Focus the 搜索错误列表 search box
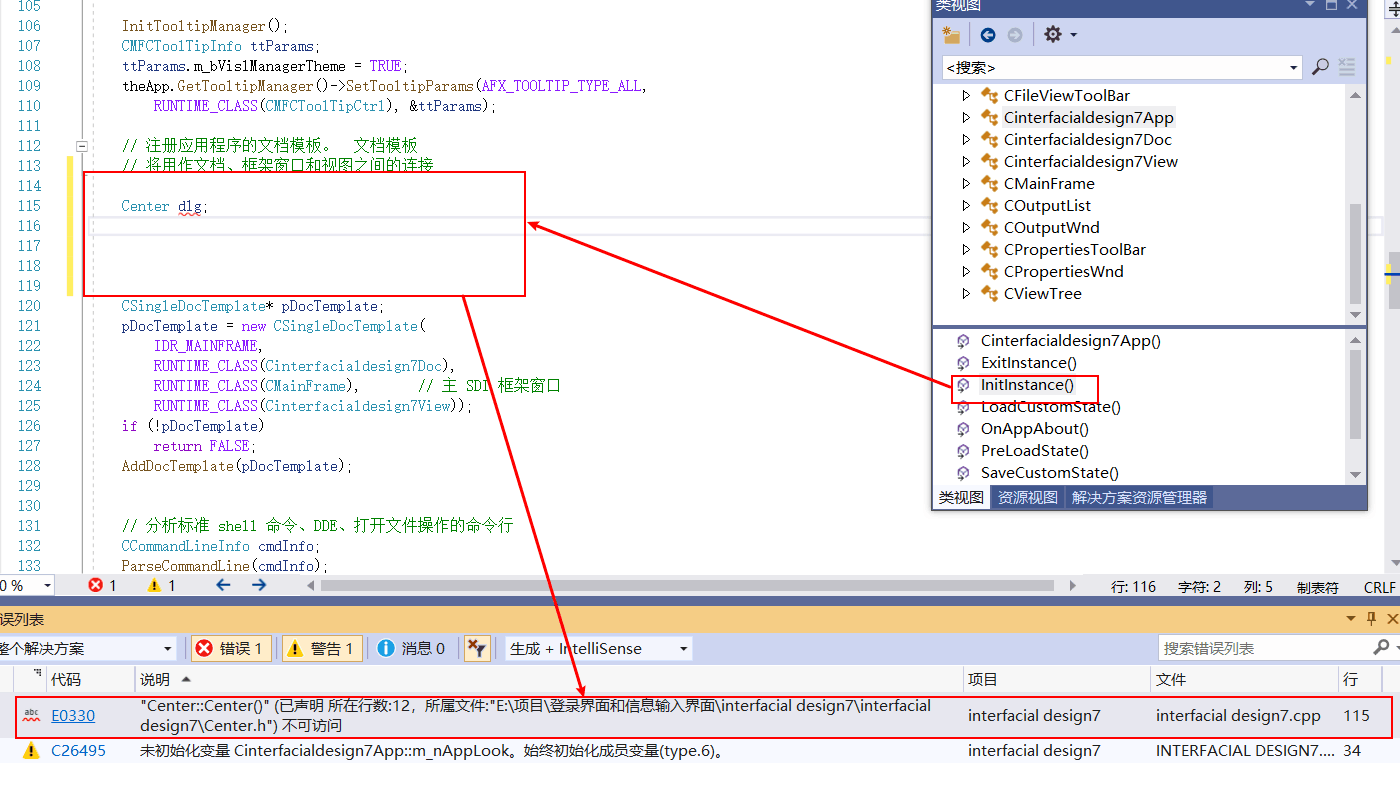The image size is (1400, 807). [1265, 648]
